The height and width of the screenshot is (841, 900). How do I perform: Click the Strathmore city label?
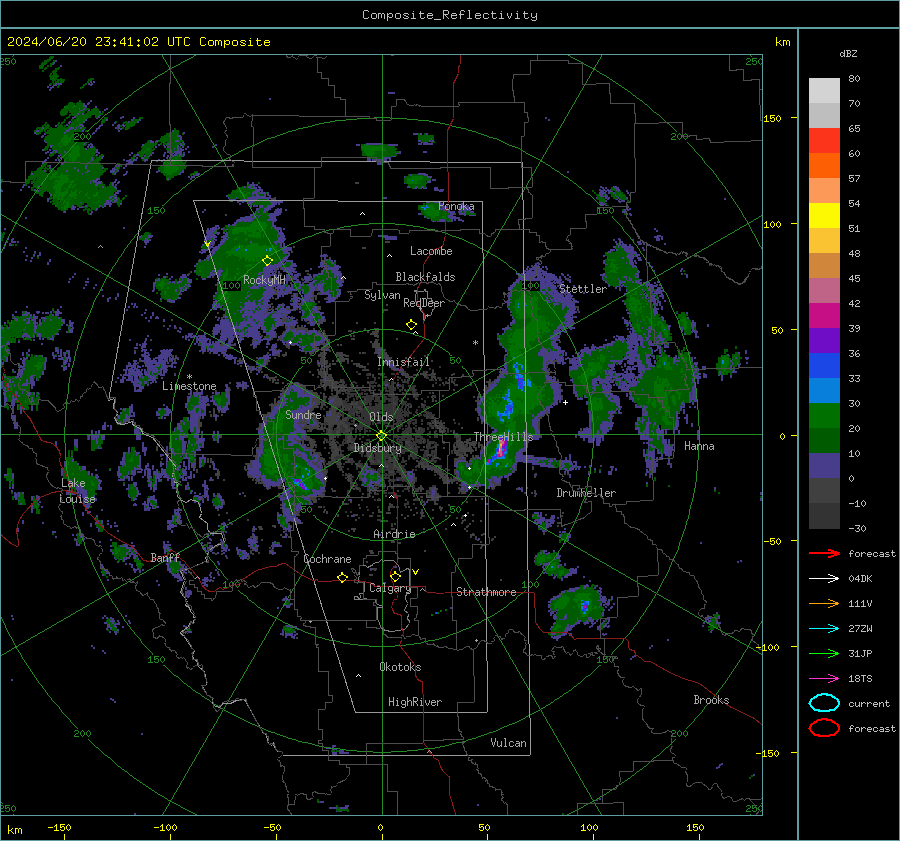point(486,592)
